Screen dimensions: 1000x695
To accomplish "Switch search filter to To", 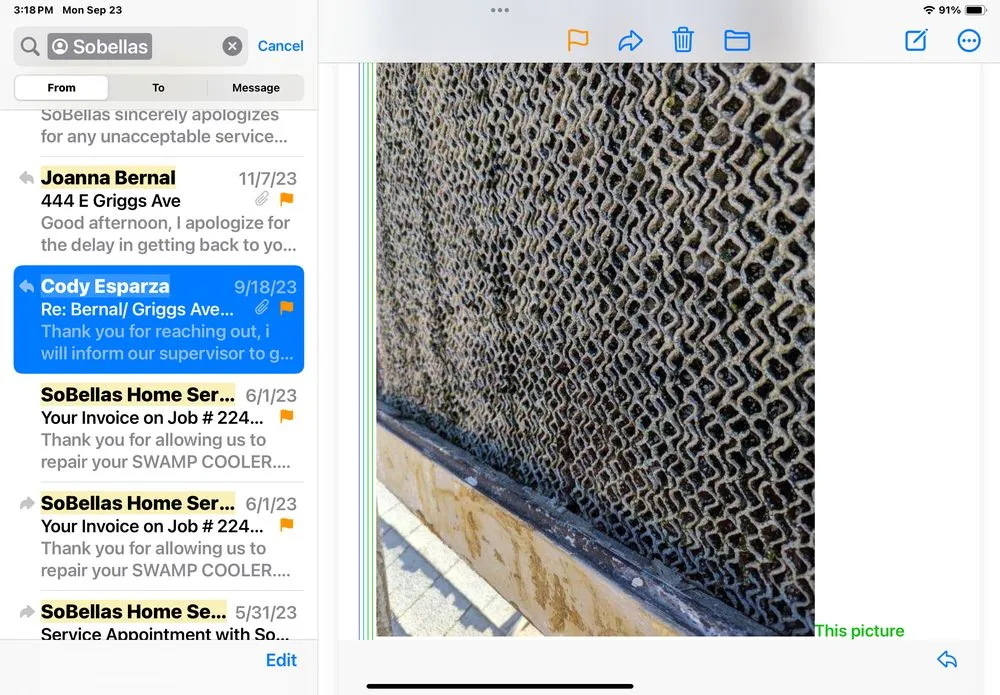I will click(x=158, y=88).
